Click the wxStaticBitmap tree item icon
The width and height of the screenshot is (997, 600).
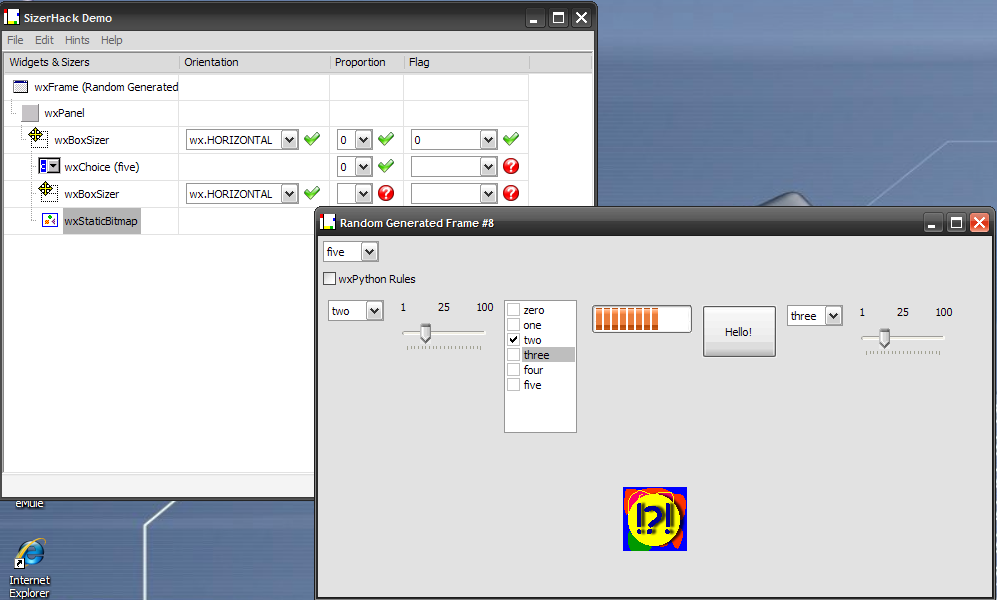pyautogui.click(x=50, y=220)
